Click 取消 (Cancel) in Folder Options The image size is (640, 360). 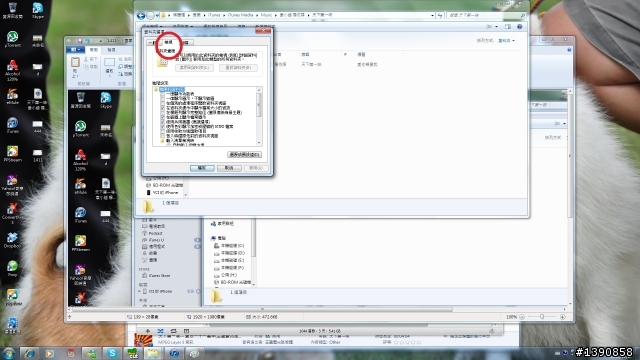229,168
